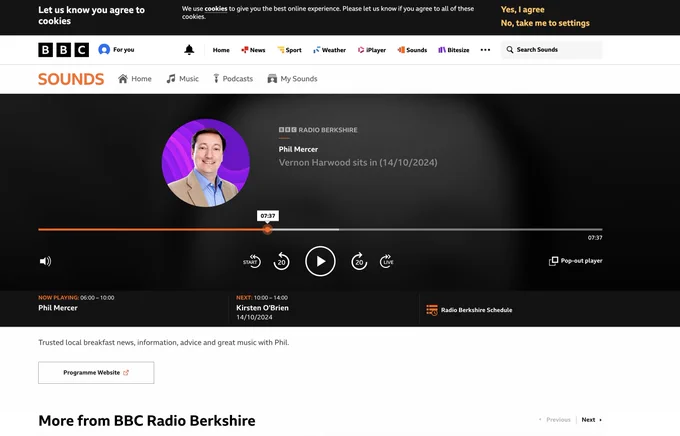Choose No, take me to settings
Viewport: 680px width, 436px height.
(x=545, y=23)
